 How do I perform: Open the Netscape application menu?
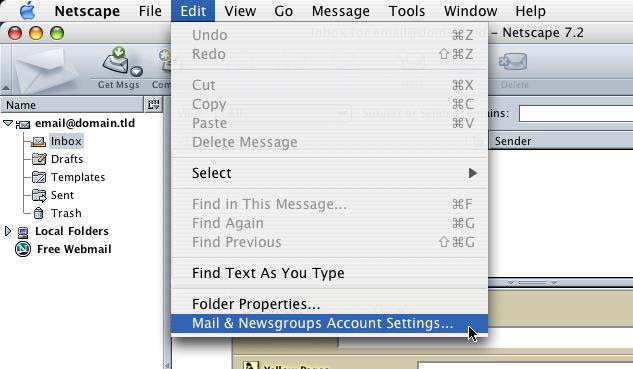(87, 11)
